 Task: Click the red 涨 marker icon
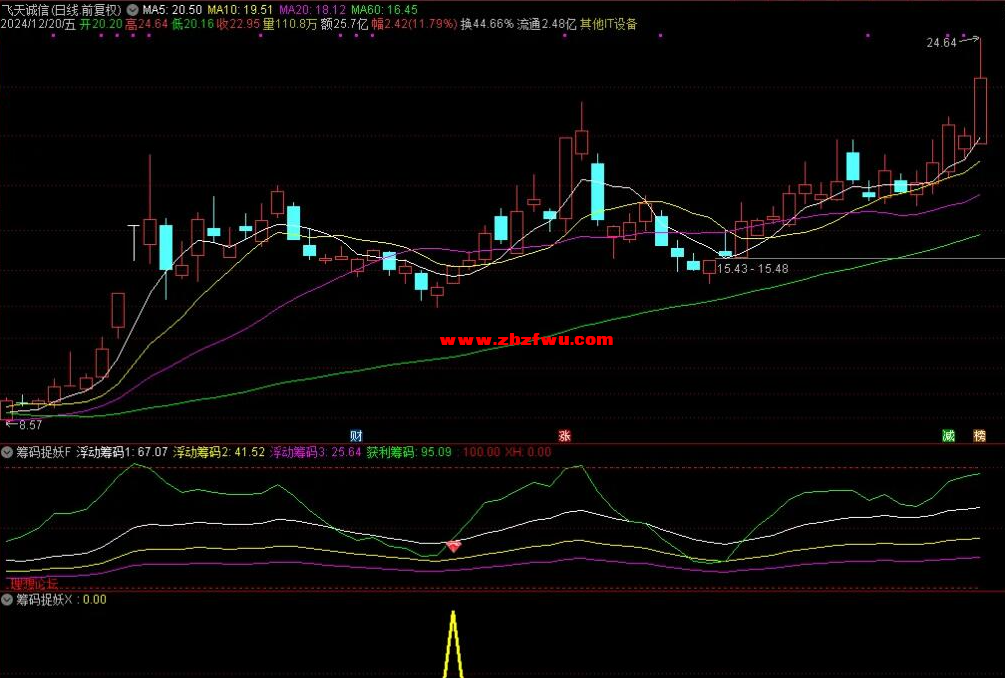click(x=564, y=436)
